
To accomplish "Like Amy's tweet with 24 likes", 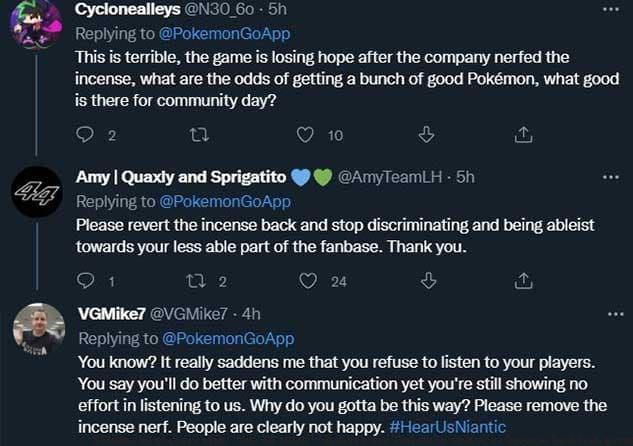I will click(x=309, y=281).
